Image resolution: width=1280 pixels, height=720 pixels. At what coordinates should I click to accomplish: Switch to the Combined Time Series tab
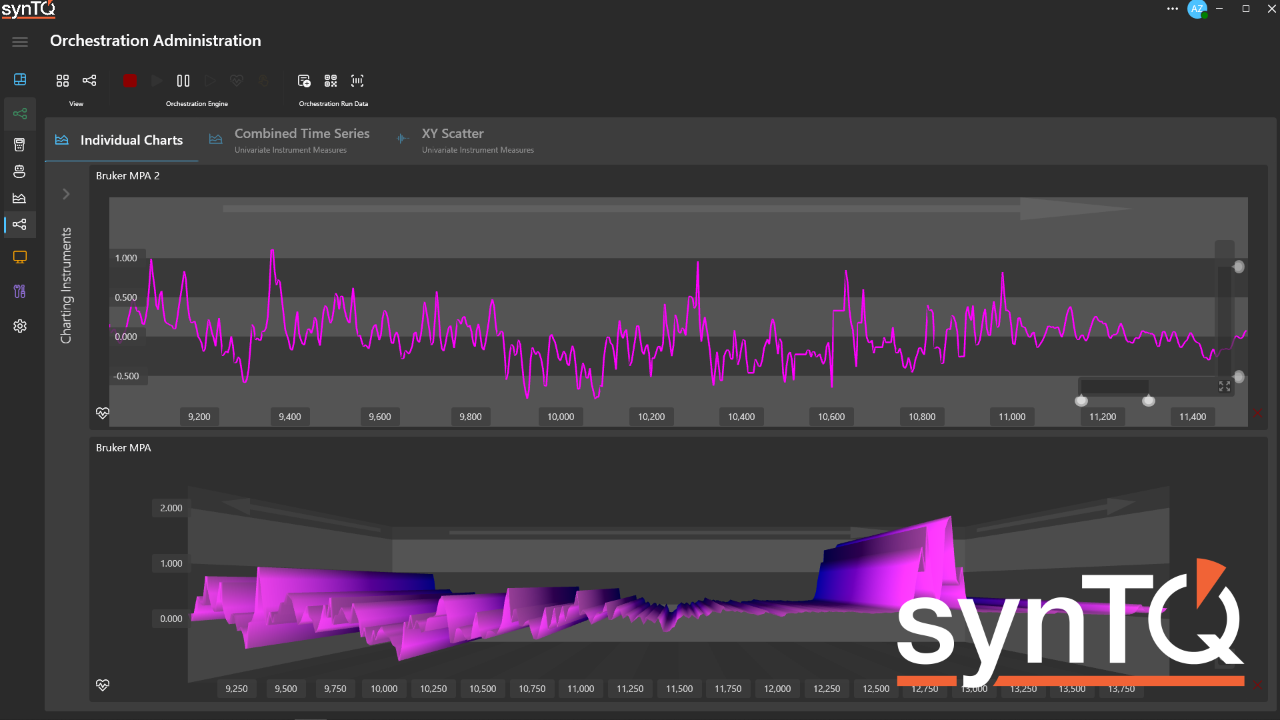pos(302,139)
